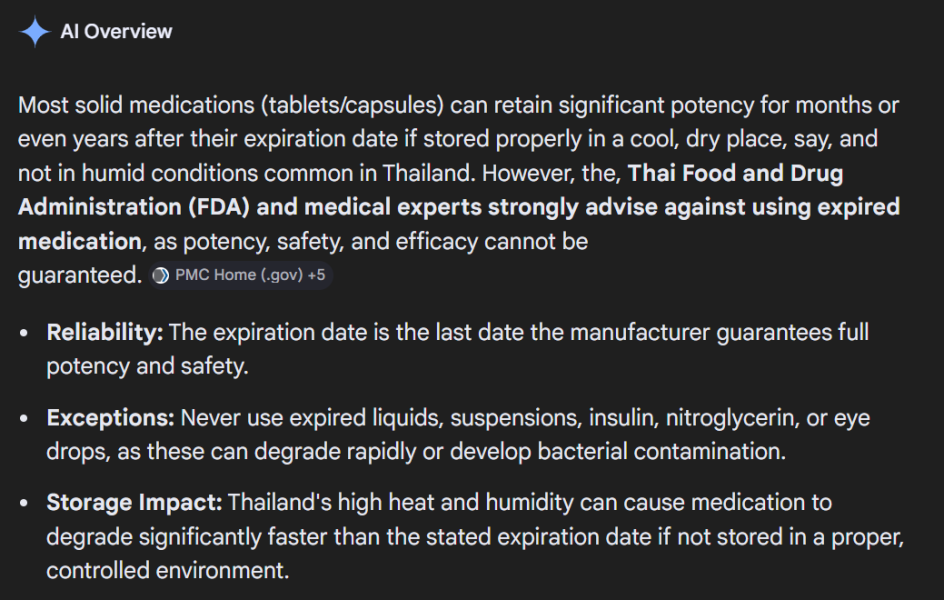Screen dimensions: 944x600
Task: Click the first bullet point marker
Action: point(25,330)
